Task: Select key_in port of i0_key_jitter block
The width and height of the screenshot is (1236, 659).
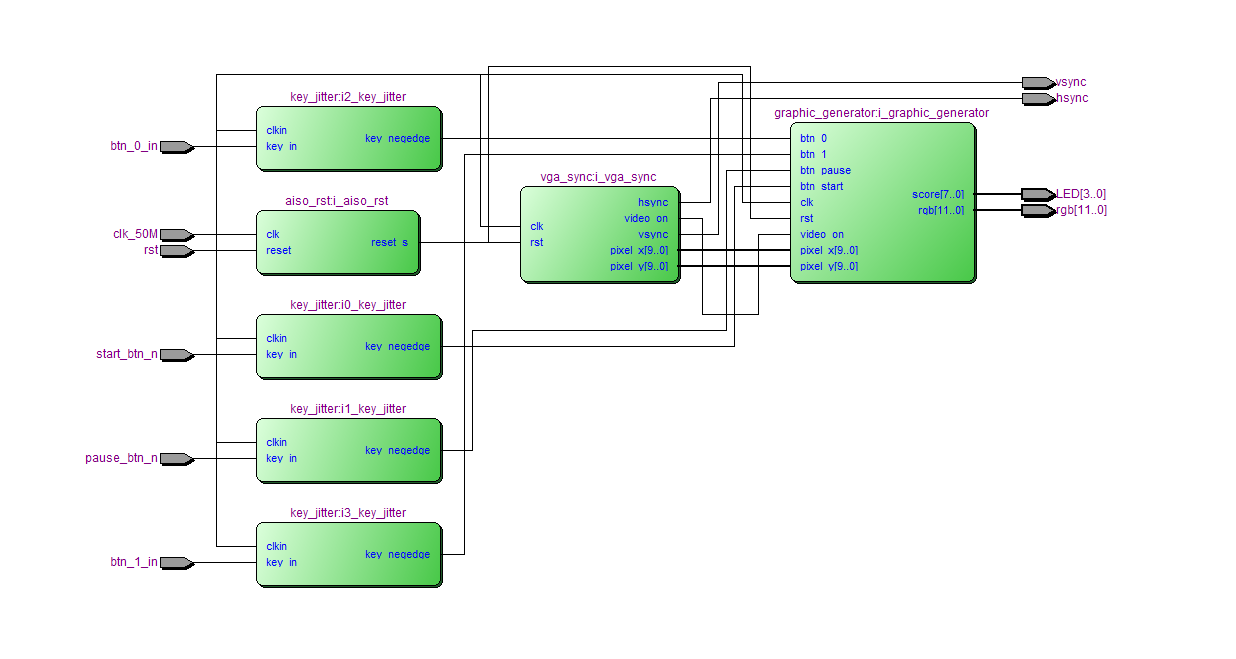Action: point(281,354)
